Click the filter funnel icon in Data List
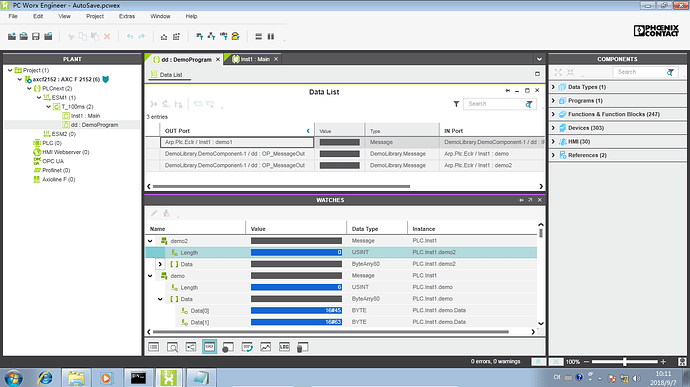The image size is (690, 387). pyautogui.click(x=456, y=104)
